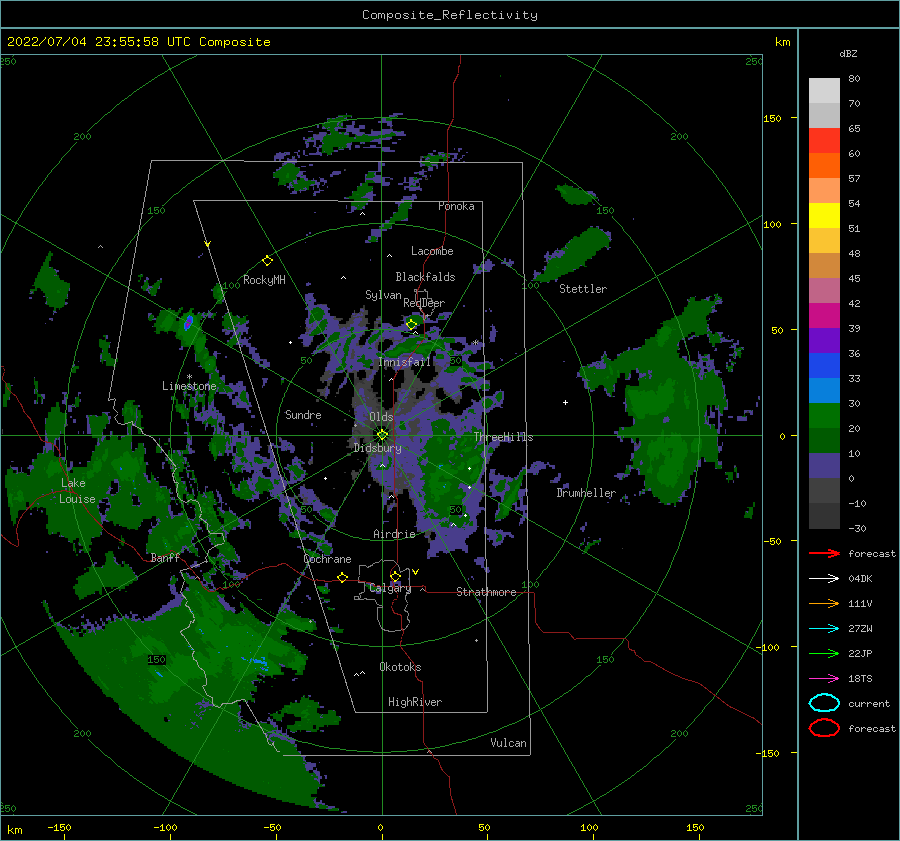Click the Airdrie label

pyautogui.click(x=394, y=534)
